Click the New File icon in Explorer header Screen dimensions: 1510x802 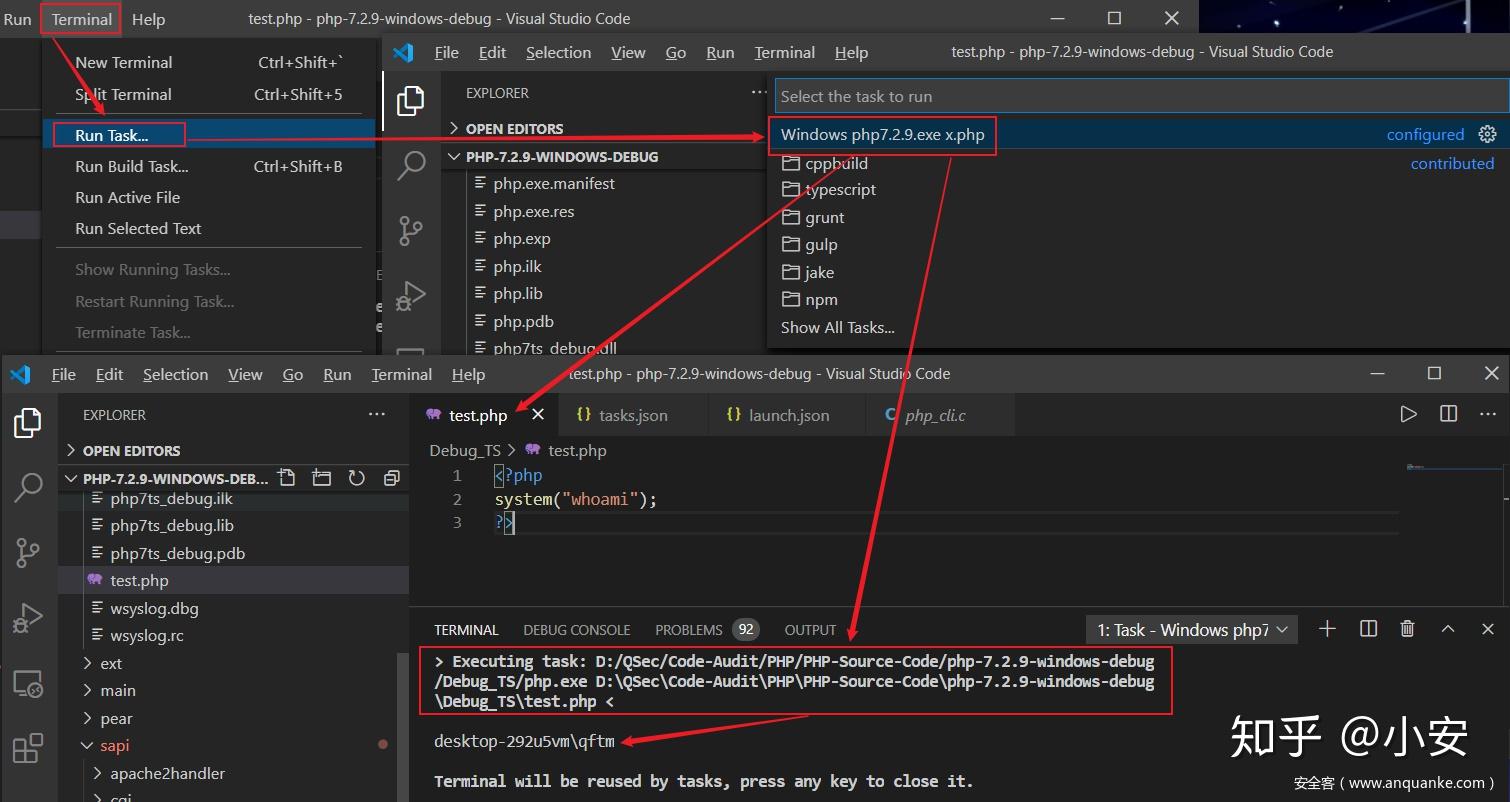click(x=287, y=478)
